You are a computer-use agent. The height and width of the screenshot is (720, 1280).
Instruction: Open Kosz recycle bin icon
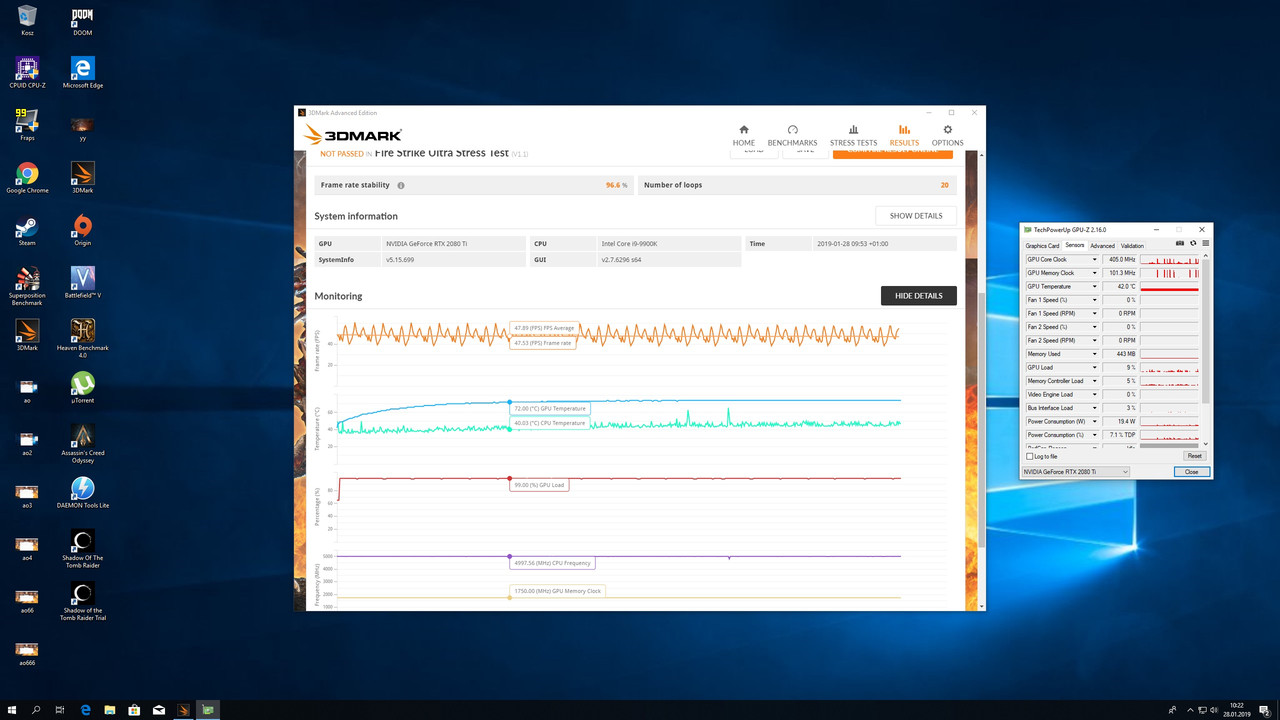(x=27, y=20)
